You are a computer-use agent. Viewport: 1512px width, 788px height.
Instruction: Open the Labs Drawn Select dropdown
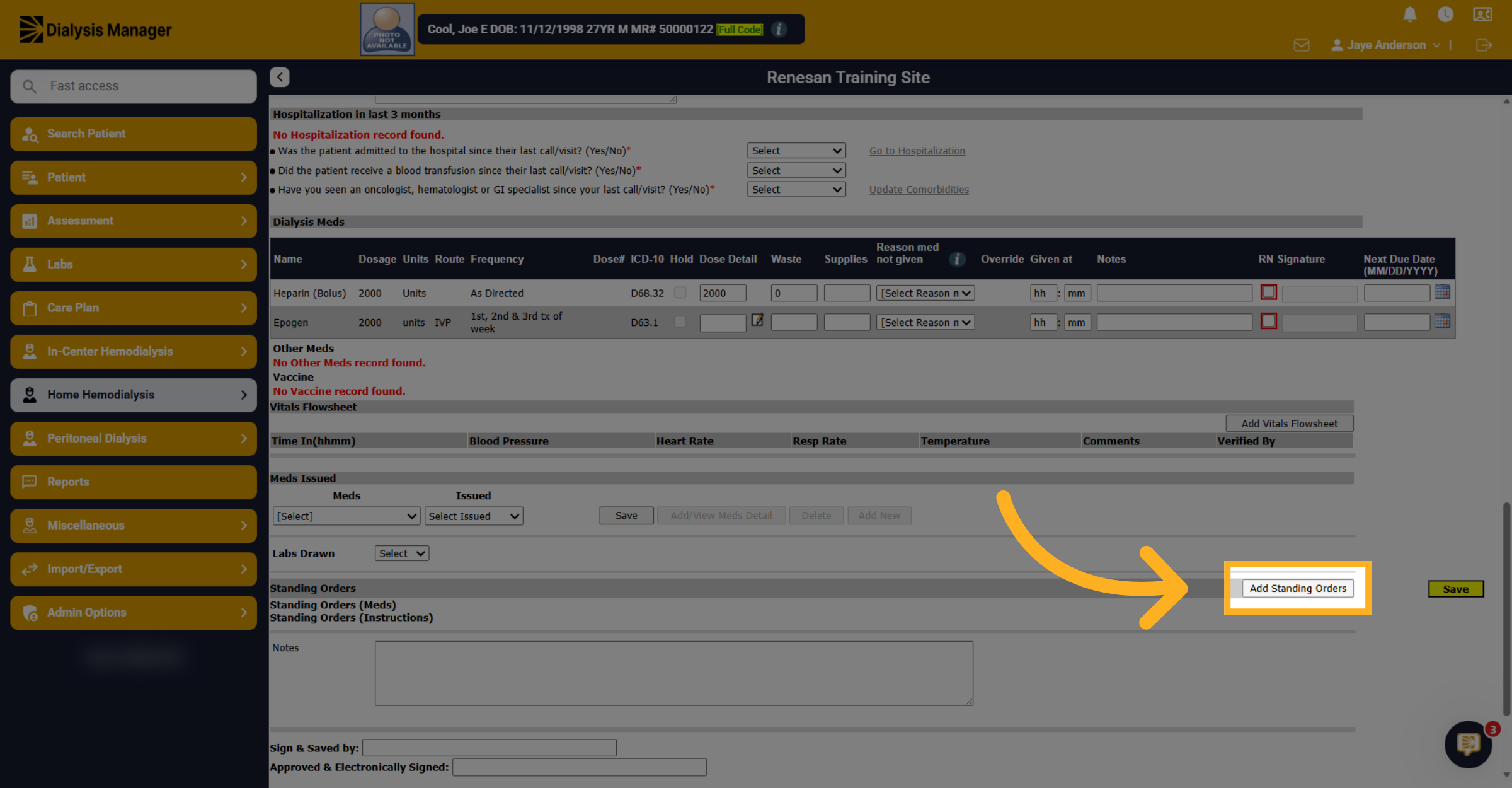(x=402, y=553)
